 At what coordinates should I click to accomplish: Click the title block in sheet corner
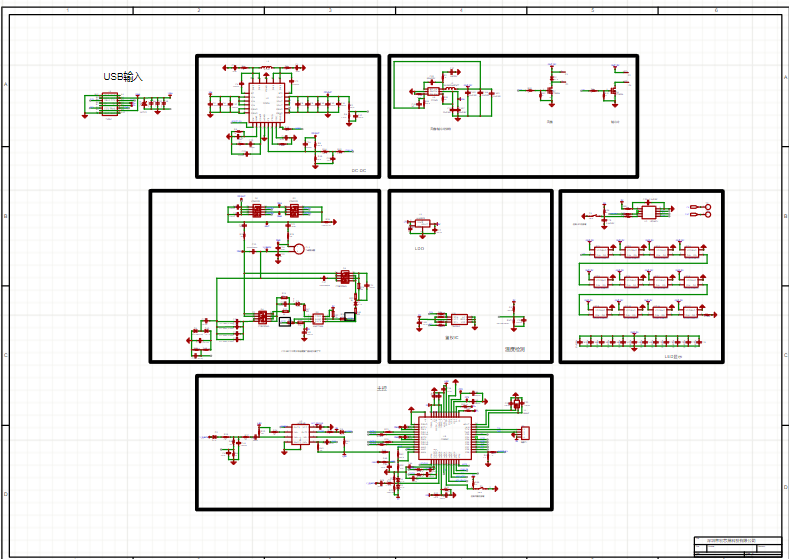(x=738, y=547)
